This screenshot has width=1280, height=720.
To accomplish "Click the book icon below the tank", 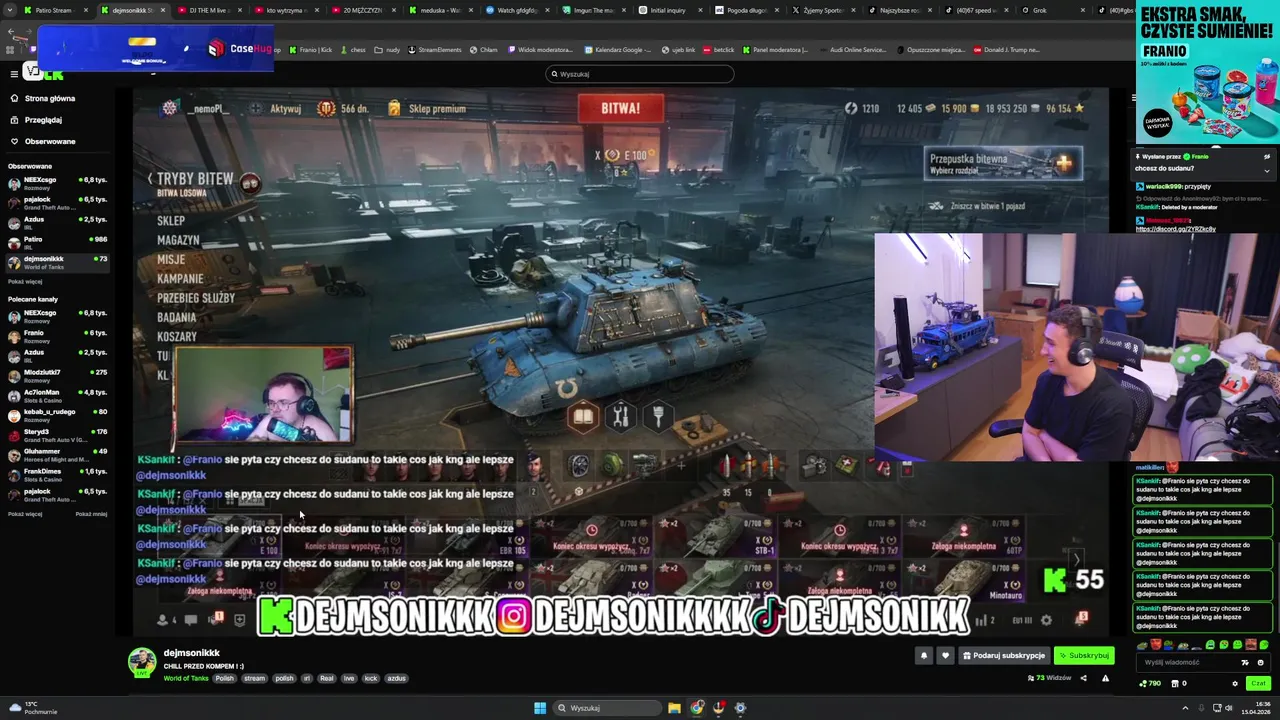I will point(583,417).
